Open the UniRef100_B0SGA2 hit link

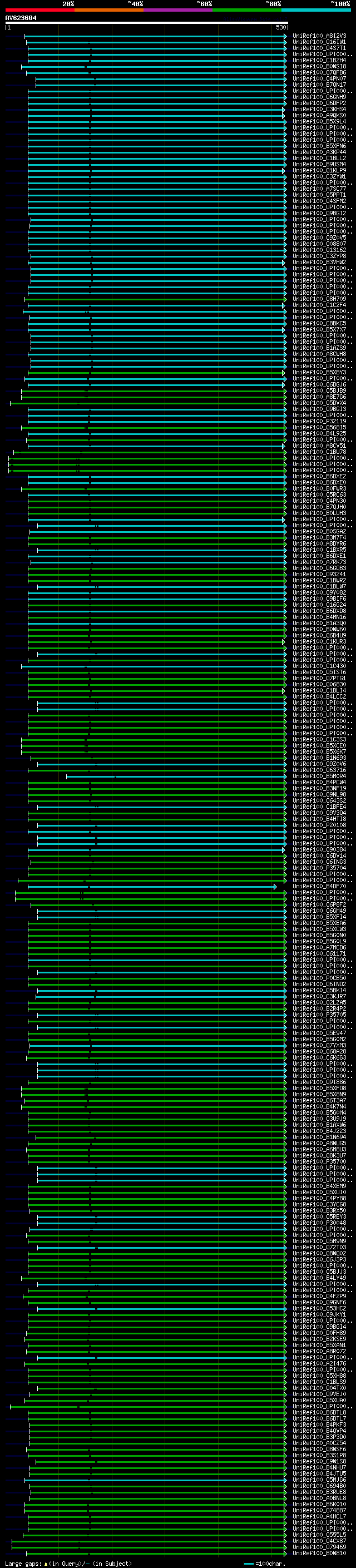coord(319,531)
